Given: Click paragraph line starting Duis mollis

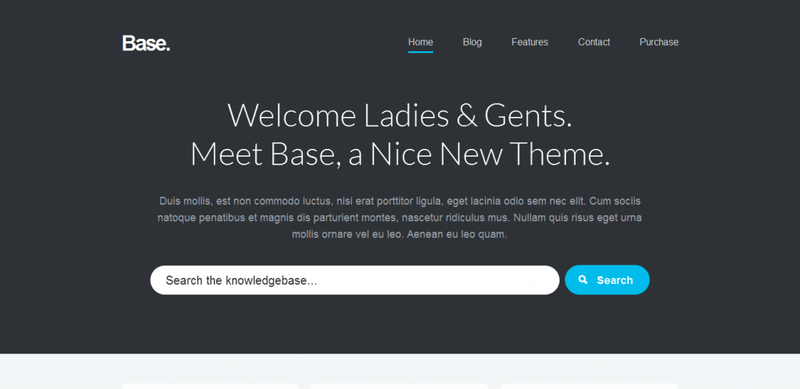Looking at the screenshot, I should pos(399,201).
